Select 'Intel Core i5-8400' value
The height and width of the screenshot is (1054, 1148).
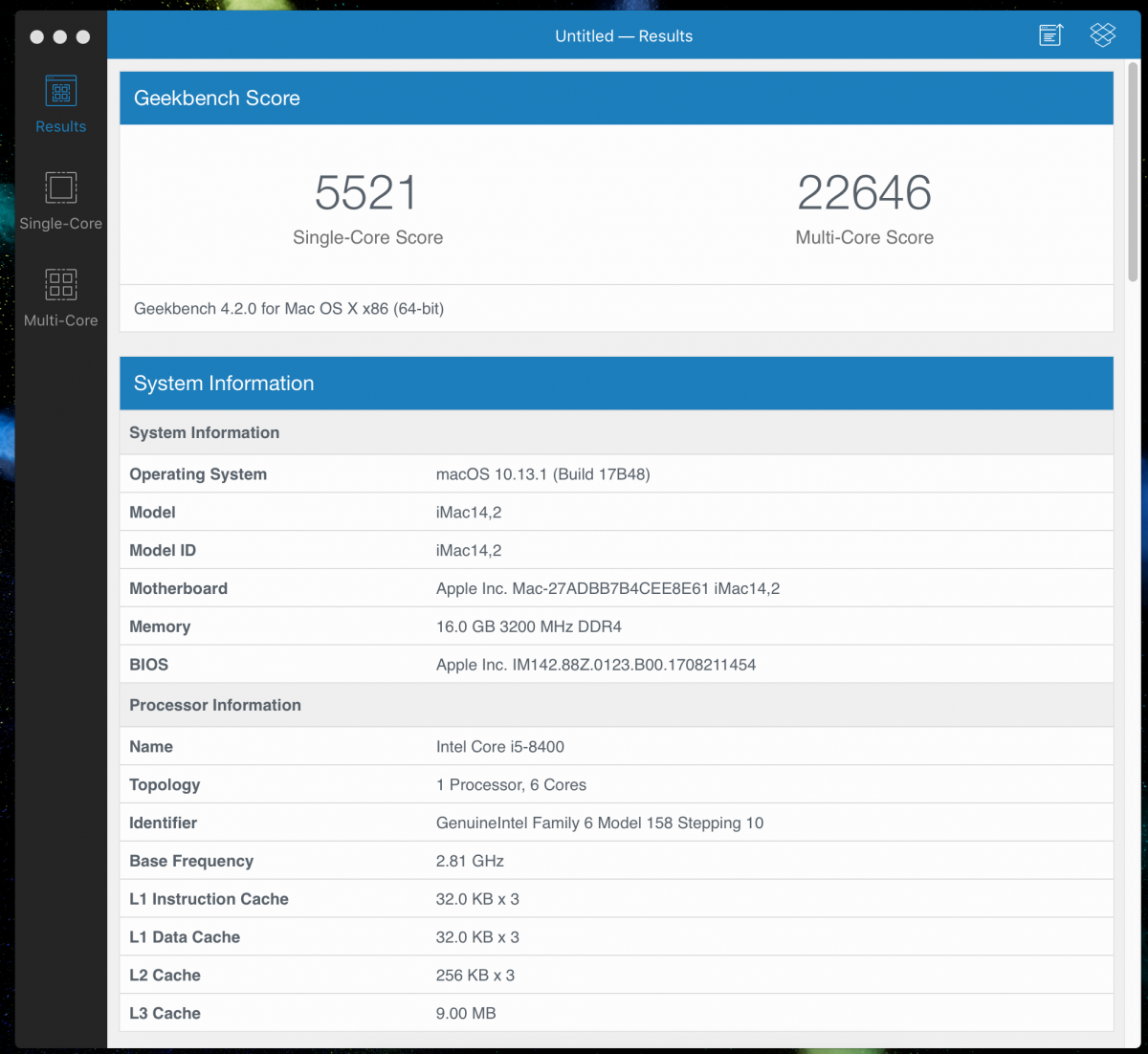[499, 747]
